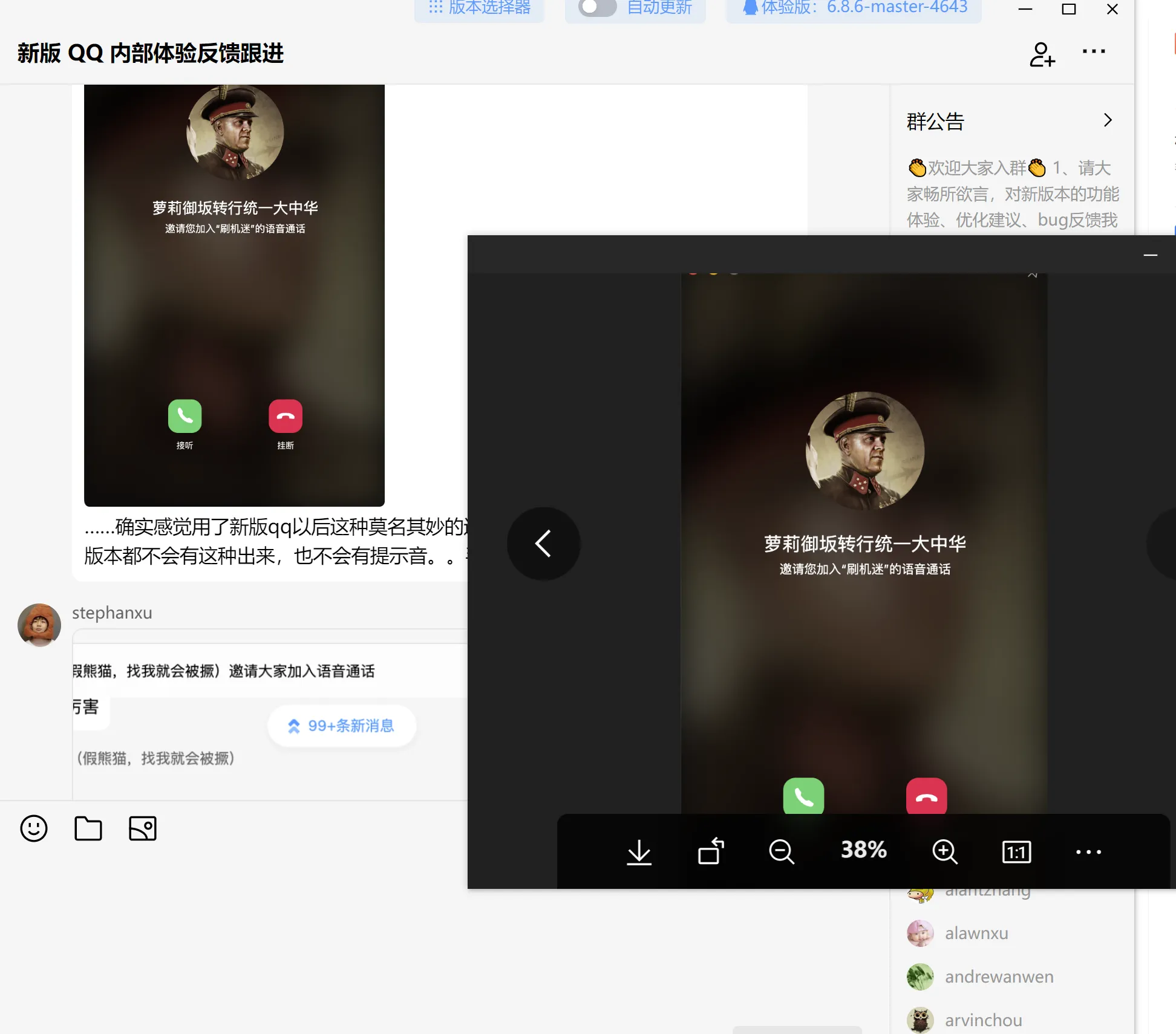Image resolution: width=1176 pixels, height=1034 pixels.
Task: Select member alawnxu in member list
Action: click(976, 933)
